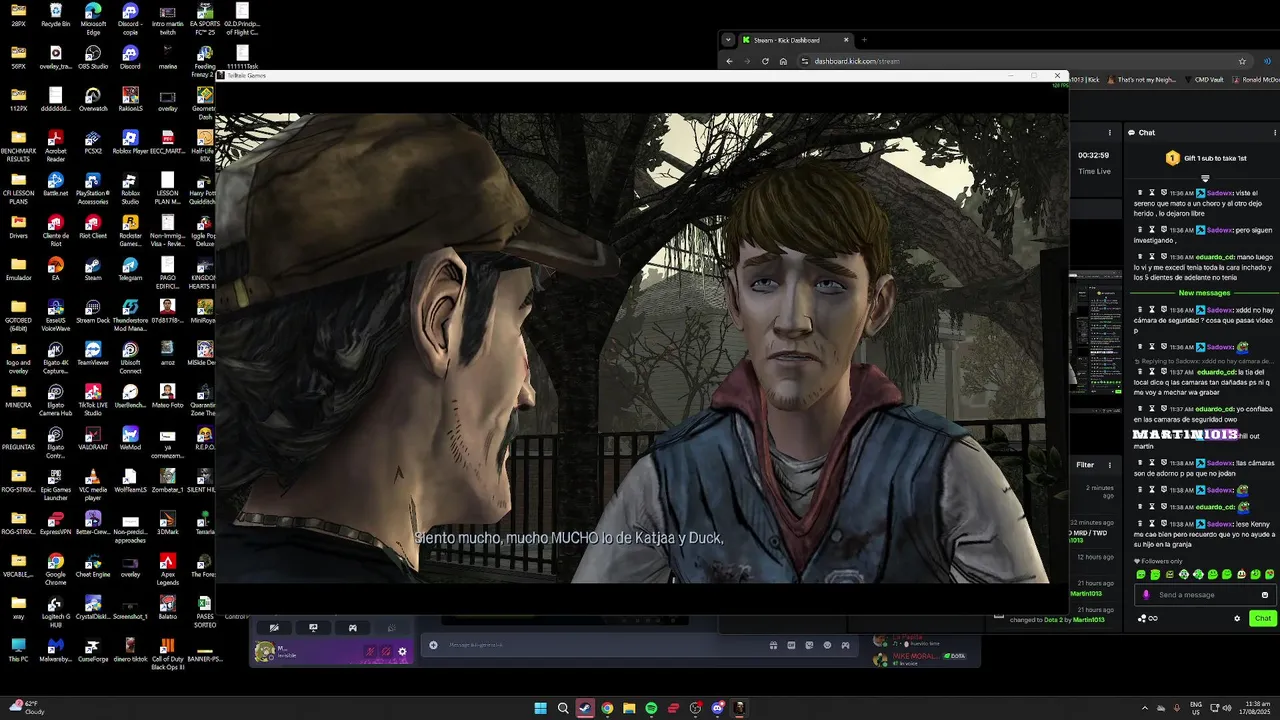Click the Windows Start button on the taskbar

(x=540, y=708)
